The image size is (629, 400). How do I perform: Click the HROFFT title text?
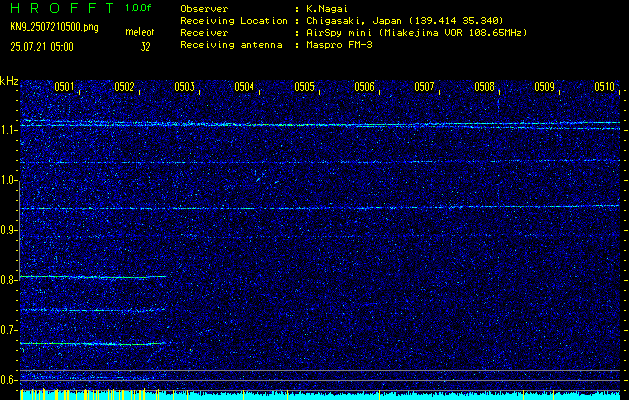[63, 8]
